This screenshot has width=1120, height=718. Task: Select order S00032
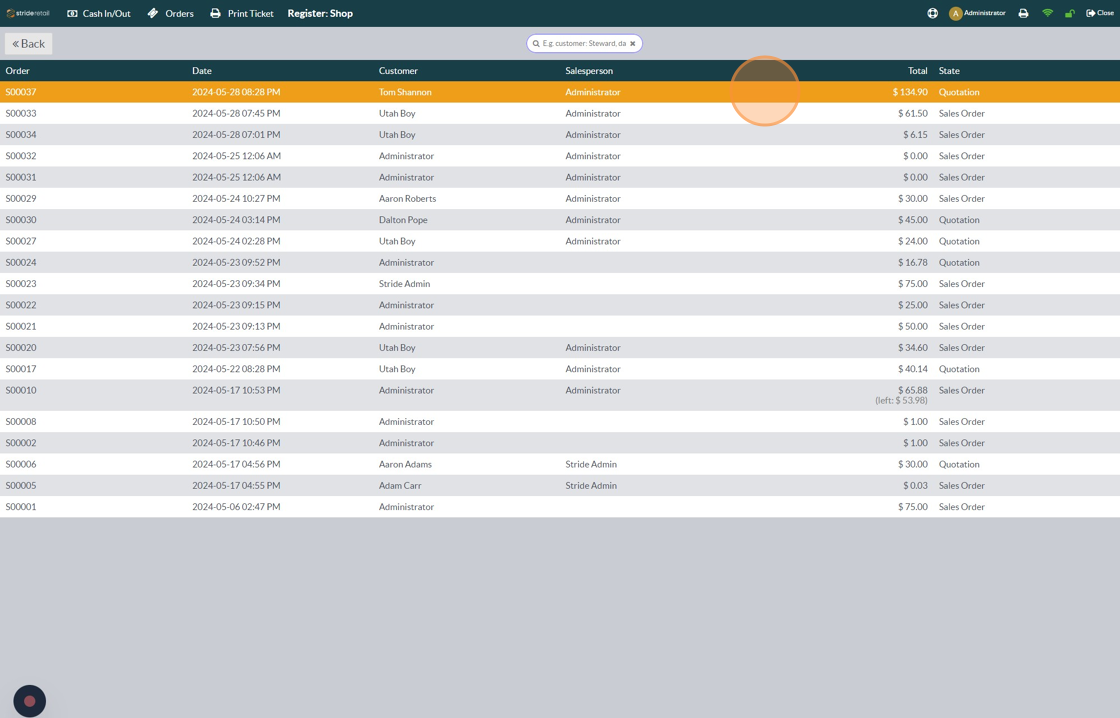click(560, 156)
